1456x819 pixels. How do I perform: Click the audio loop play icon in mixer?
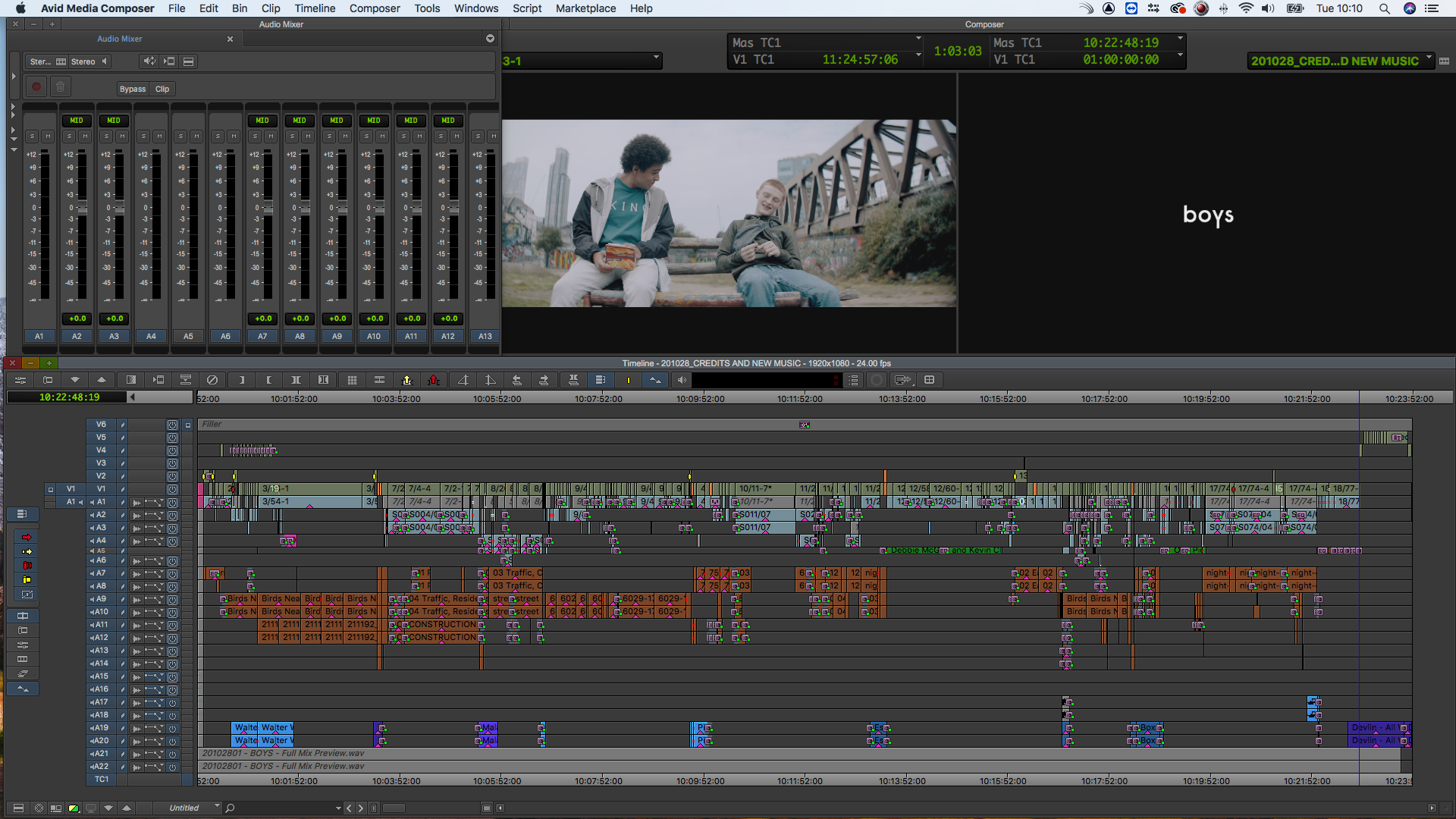coord(149,61)
